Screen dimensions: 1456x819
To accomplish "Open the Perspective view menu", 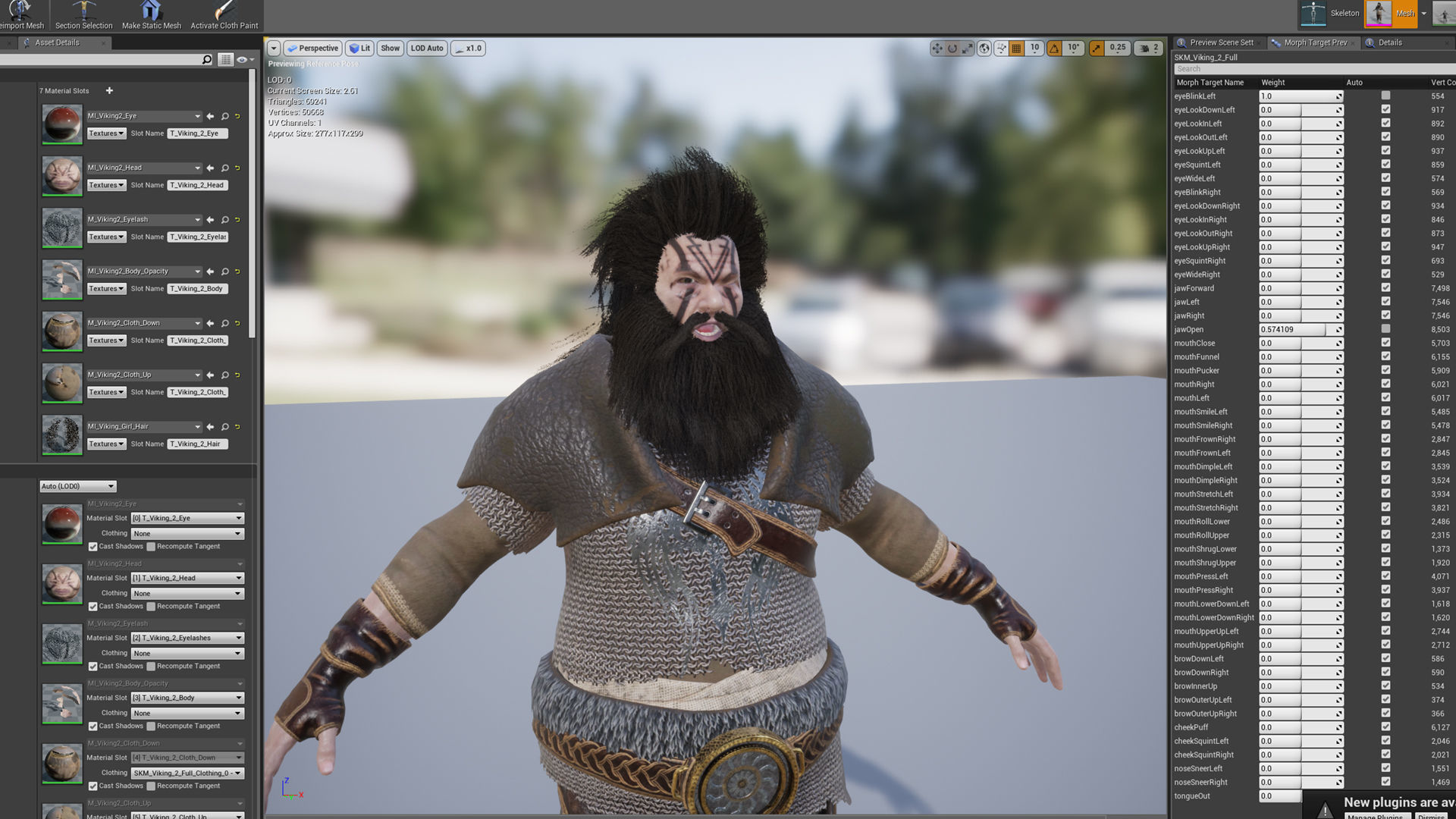I will pyautogui.click(x=312, y=48).
